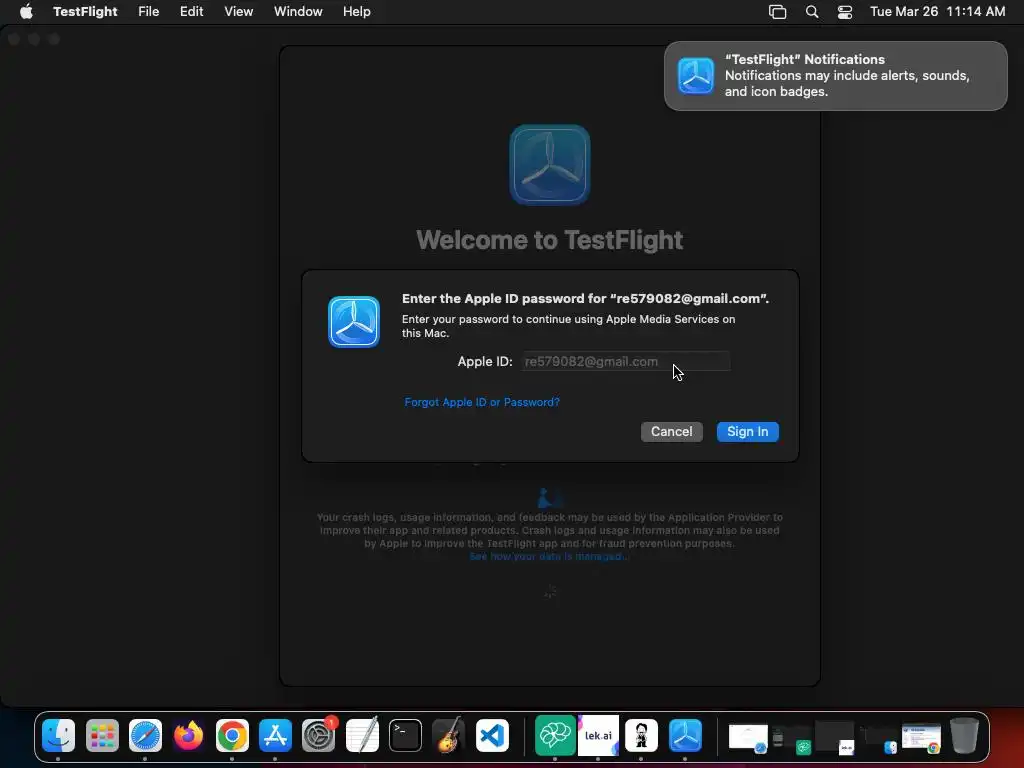1024x768 pixels.
Task: Launch Safari from the Dock
Action: (145, 735)
